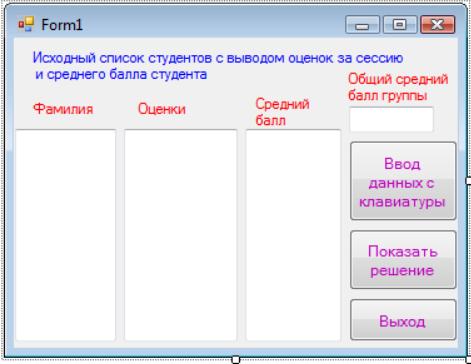Click the 'Показать решение' button
Image resolution: width=471 pixels, height=364 pixels.
403,260
